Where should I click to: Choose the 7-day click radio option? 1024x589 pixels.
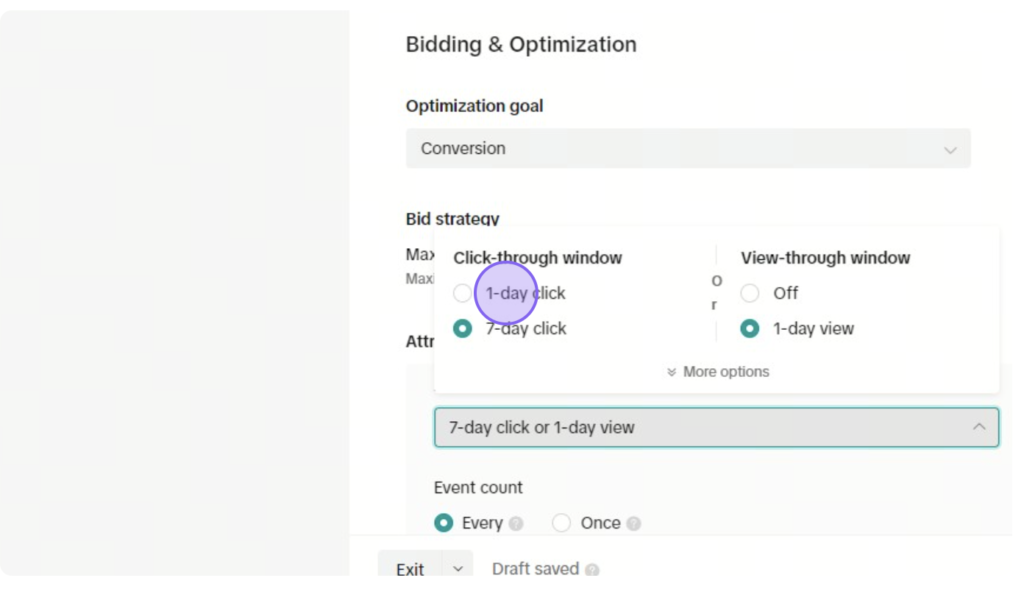pyautogui.click(x=462, y=328)
